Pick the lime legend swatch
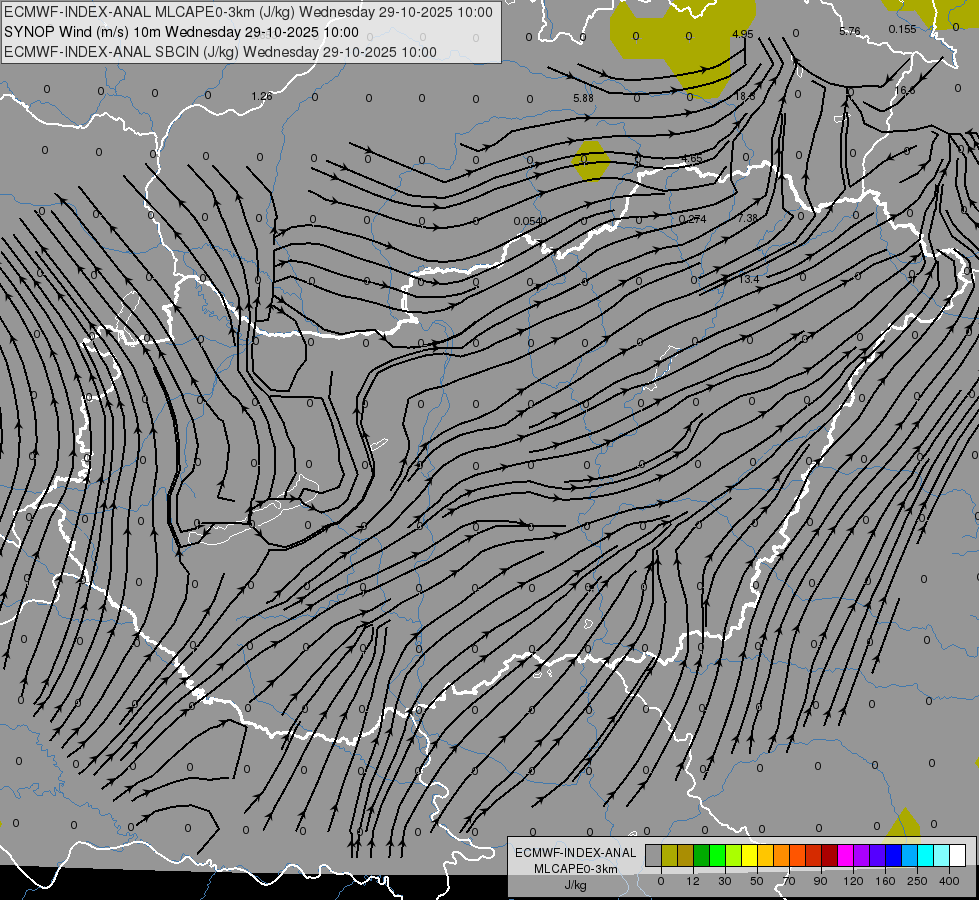 [x=734, y=855]
